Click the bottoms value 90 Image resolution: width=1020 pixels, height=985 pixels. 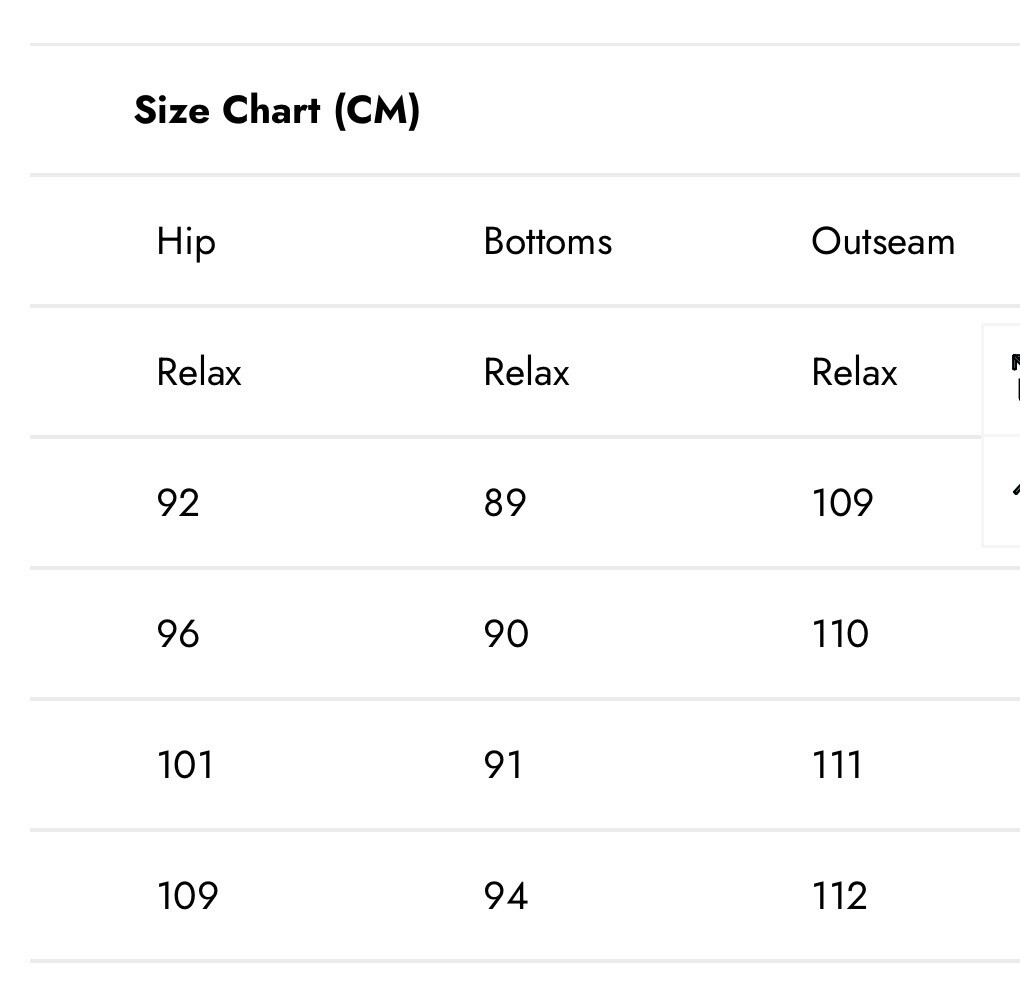click(506, 634)
